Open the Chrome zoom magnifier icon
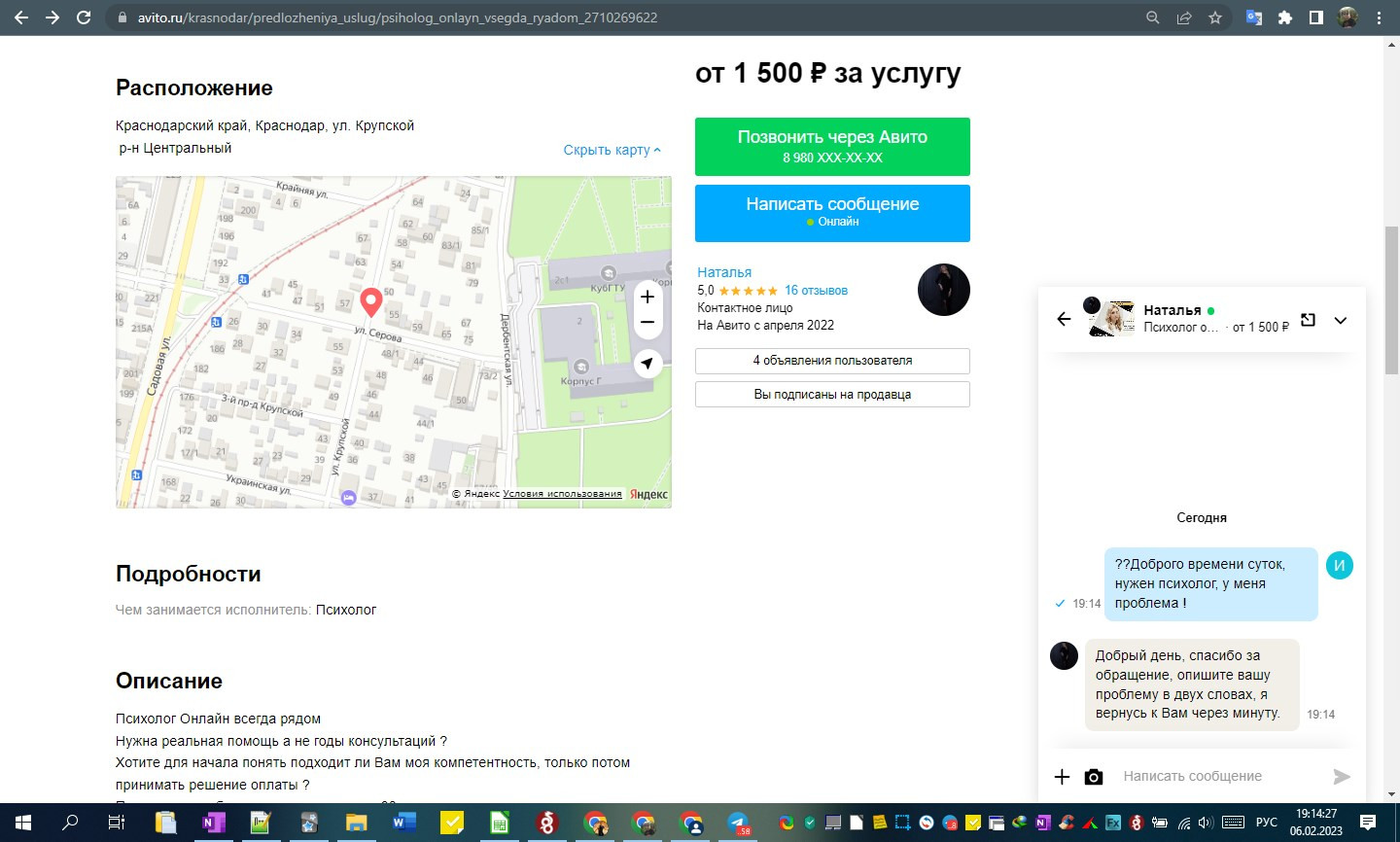 (x=1153, y=18)
